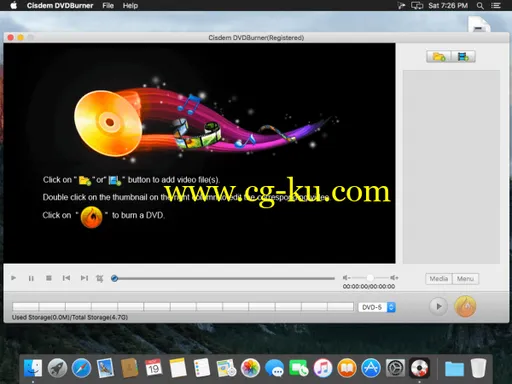The image size is (512, 384).
Task: Open the Apple menu
Action: click(13, 5)
